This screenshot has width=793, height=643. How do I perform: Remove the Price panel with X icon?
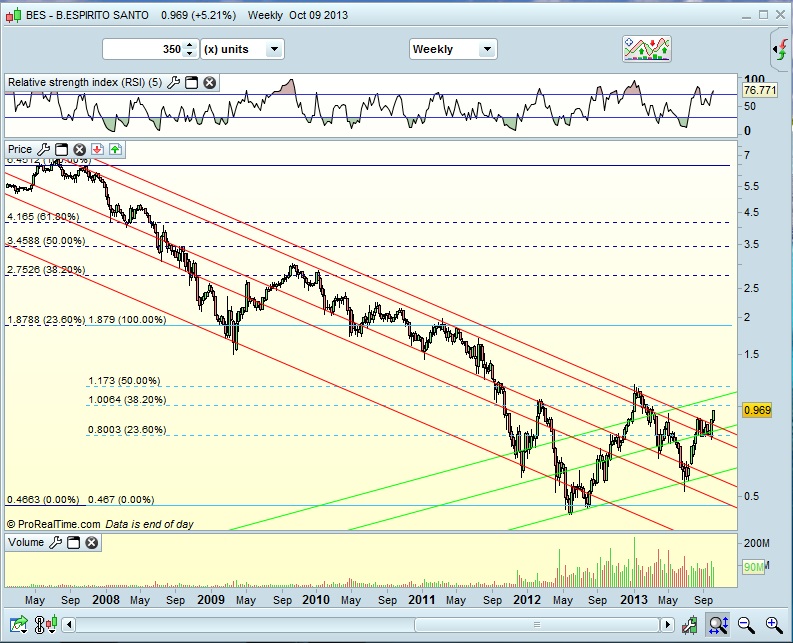pyautogui.click(x=79, y=149)
